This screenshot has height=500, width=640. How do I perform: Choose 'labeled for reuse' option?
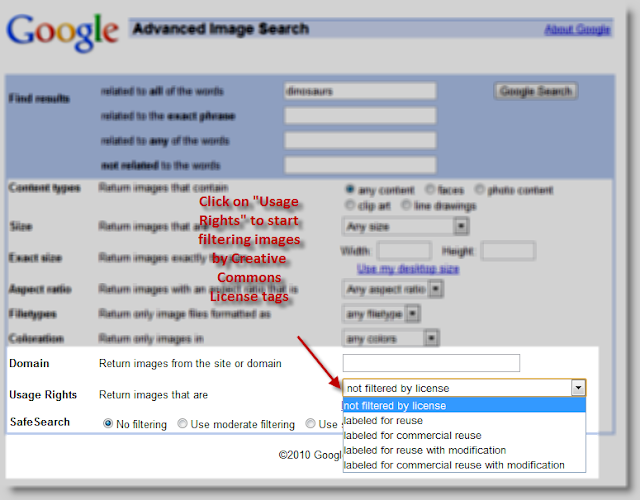pos(464,420)
